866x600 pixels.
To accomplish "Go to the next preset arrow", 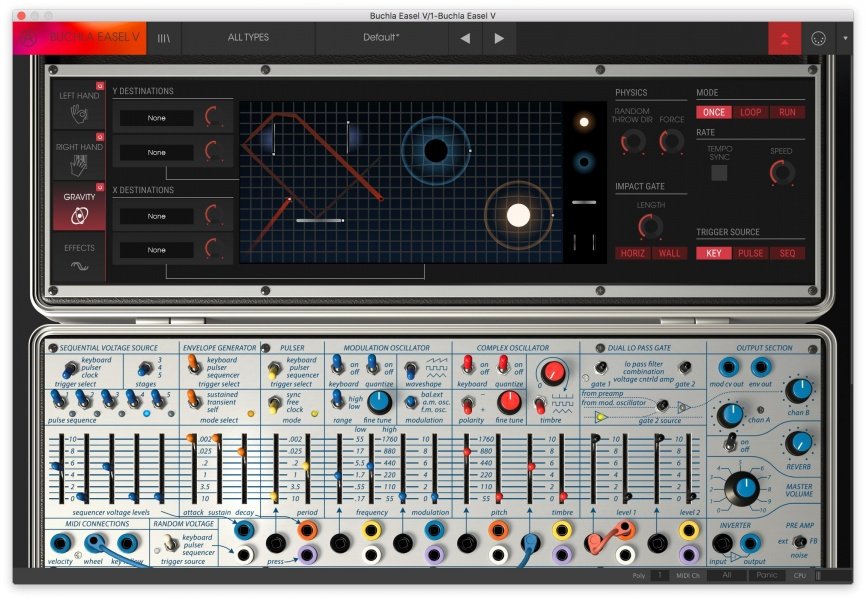I will [499, 38].
